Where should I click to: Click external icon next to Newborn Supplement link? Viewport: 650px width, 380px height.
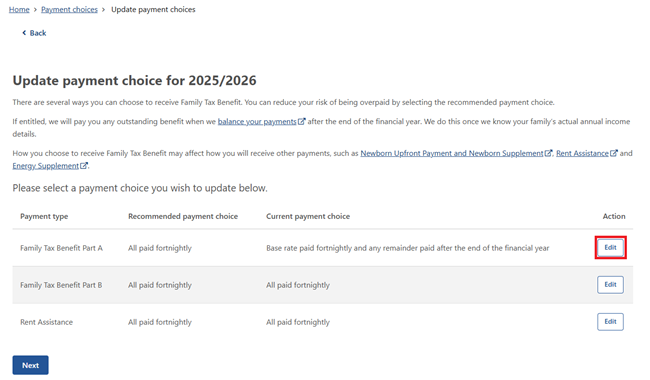(548, 153)
